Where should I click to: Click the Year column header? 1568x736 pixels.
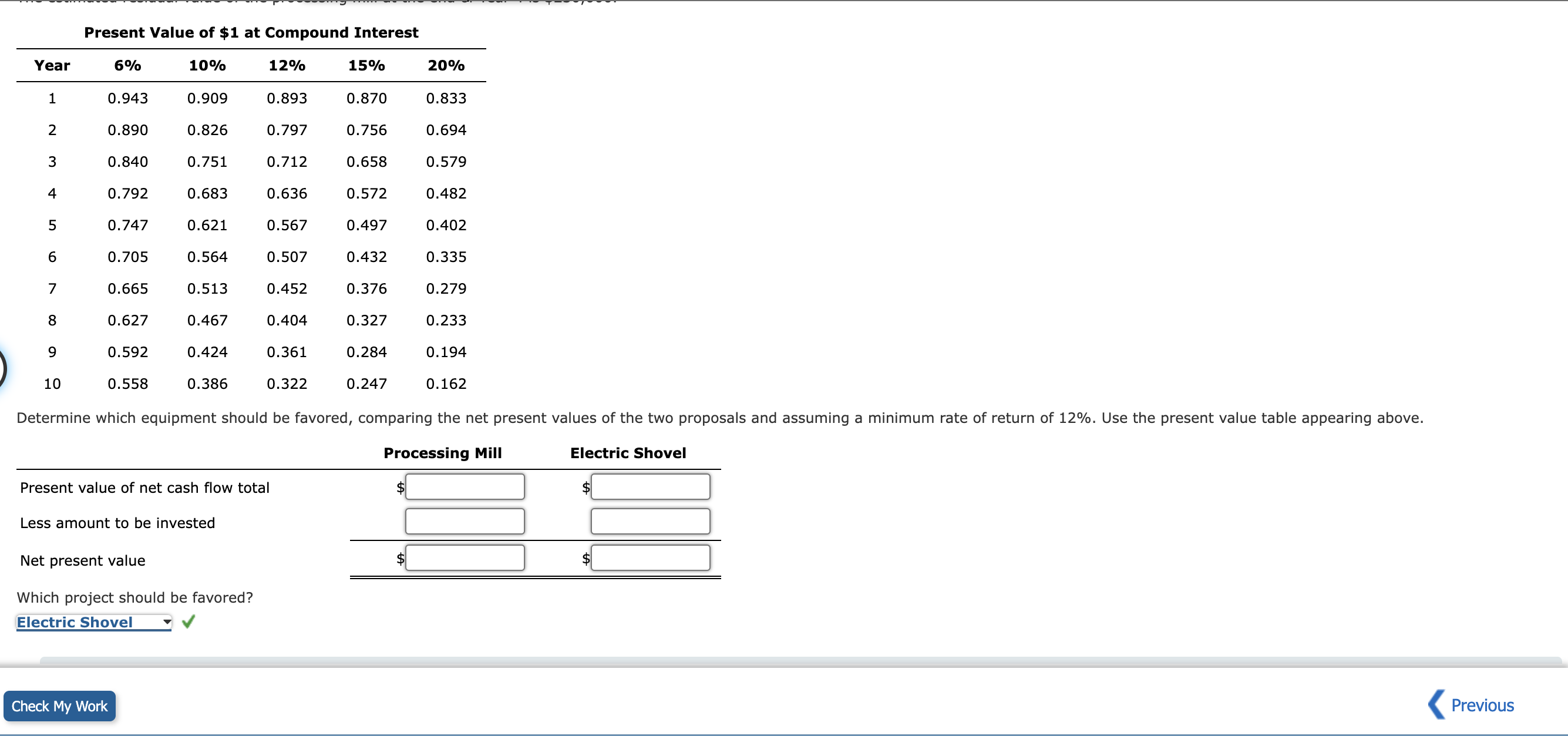[52, 65]
